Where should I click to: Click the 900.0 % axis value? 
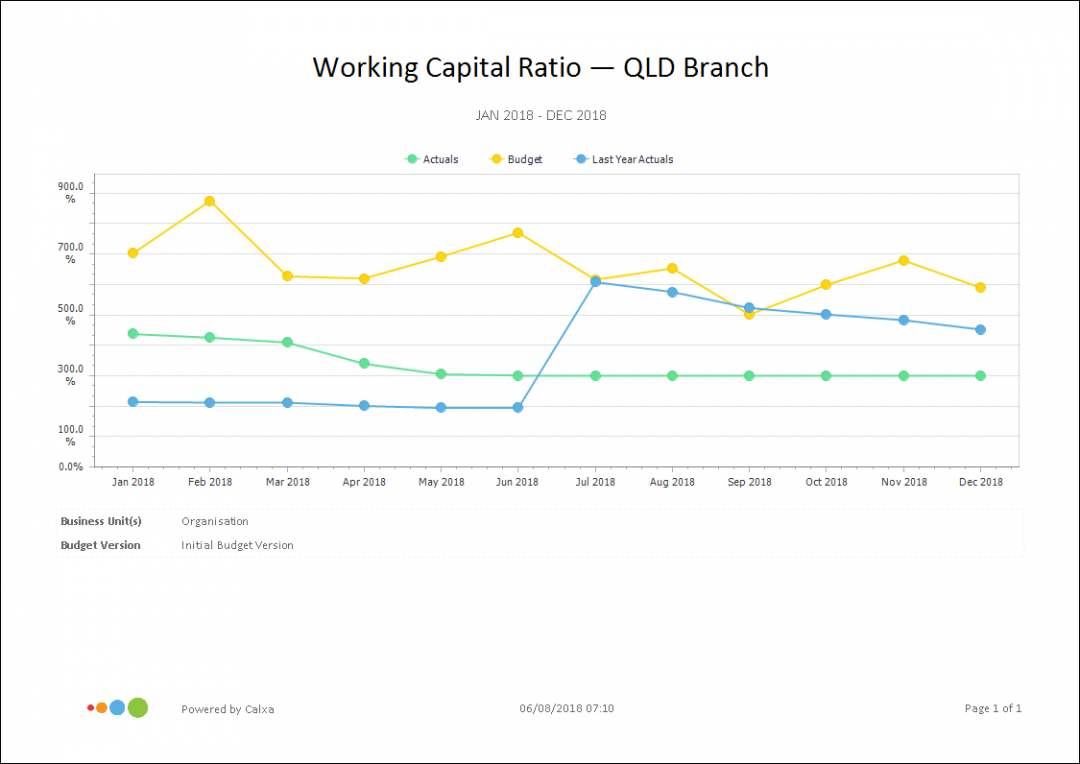coord(70,193)
